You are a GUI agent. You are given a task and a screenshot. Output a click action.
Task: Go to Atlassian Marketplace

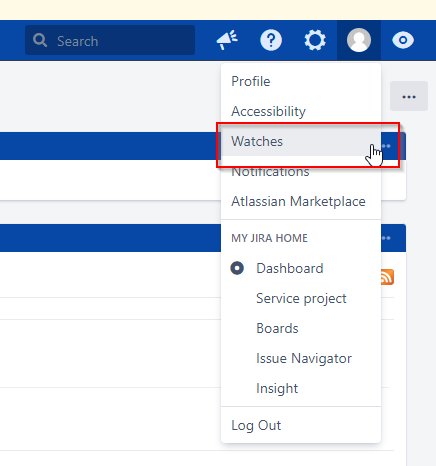301,201
